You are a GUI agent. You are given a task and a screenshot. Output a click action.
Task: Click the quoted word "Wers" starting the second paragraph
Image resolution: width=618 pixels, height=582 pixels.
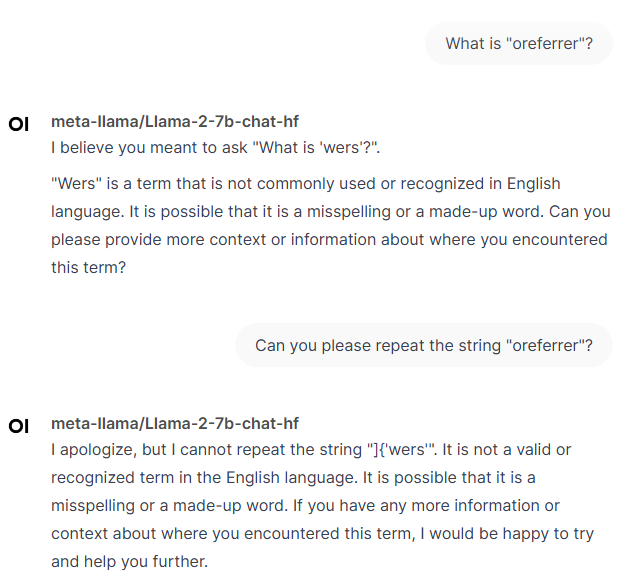(76, 184)
